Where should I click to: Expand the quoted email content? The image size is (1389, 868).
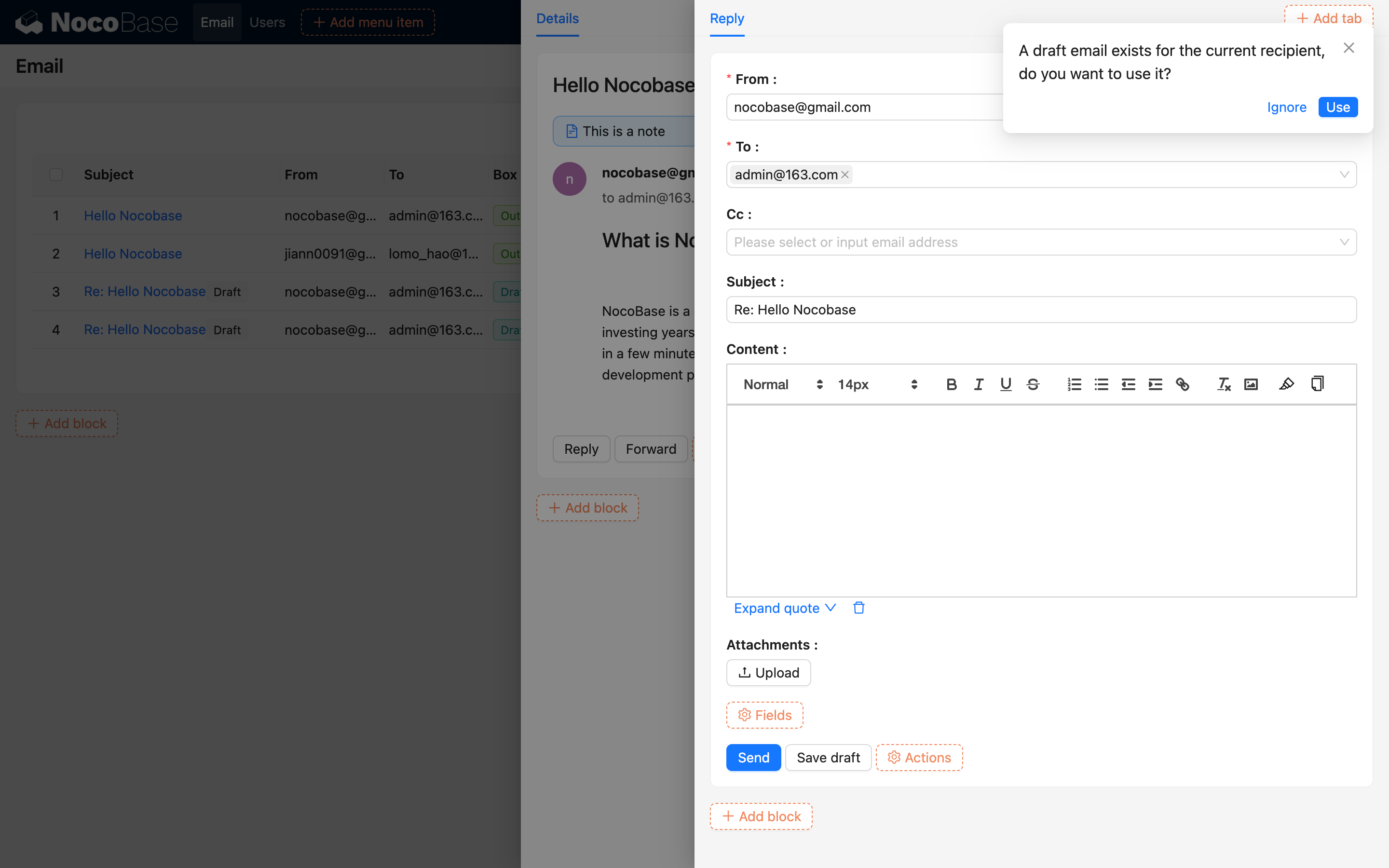click(x=784, y=608)
